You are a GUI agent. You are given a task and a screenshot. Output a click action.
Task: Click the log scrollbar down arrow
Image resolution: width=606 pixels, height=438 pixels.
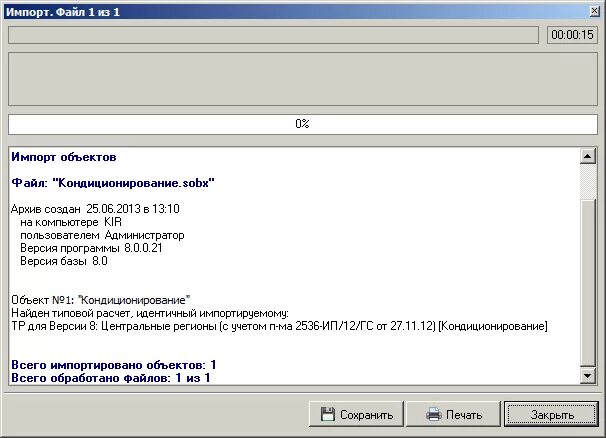(587, 375)
